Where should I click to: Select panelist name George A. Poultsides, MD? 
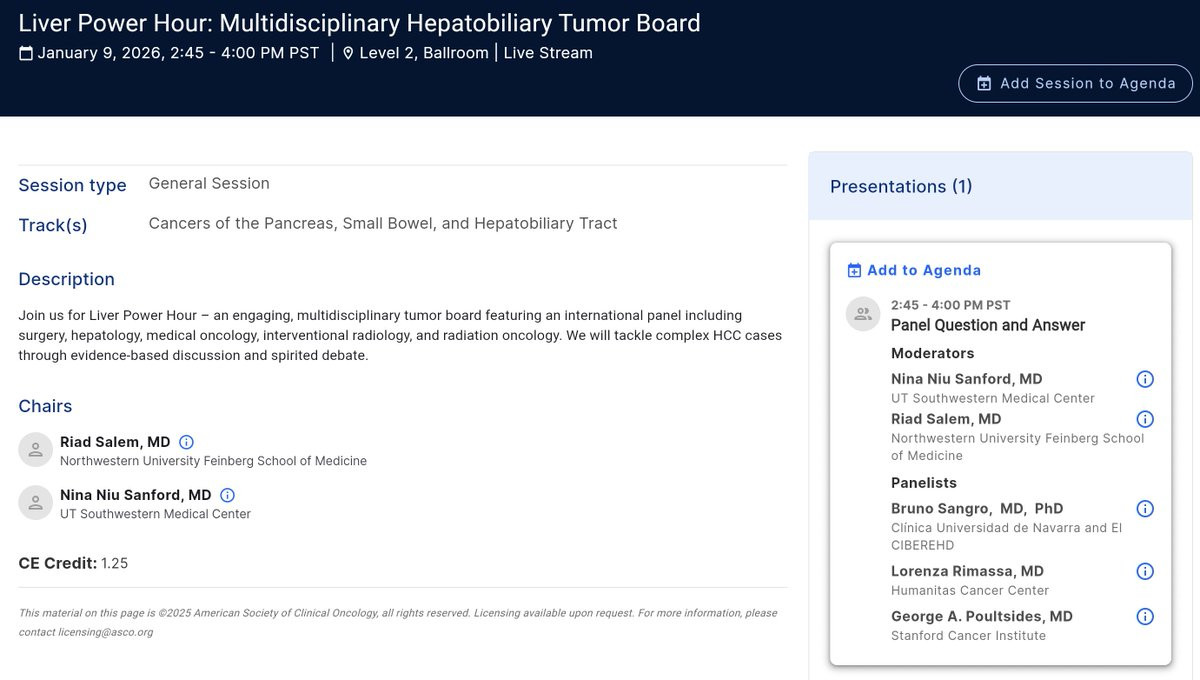tap(981, 617)
